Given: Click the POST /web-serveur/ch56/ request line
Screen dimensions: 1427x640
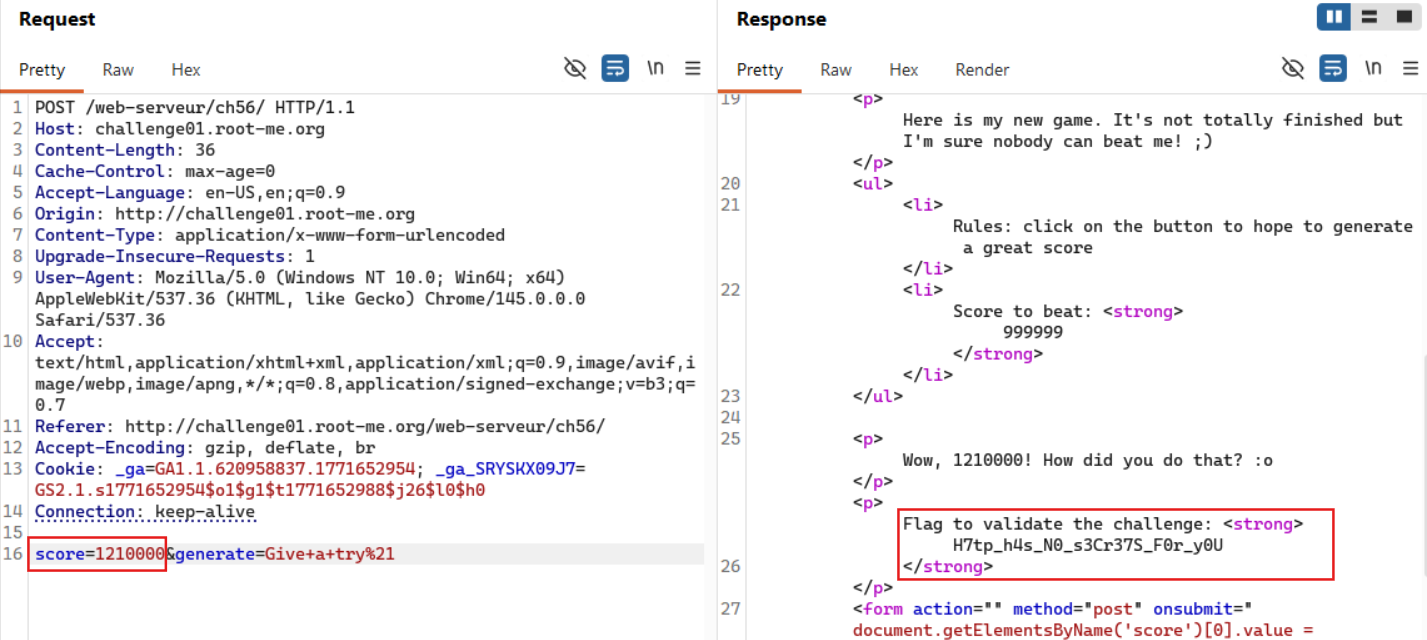Looking at the screenshot, I should click(194, 107).
